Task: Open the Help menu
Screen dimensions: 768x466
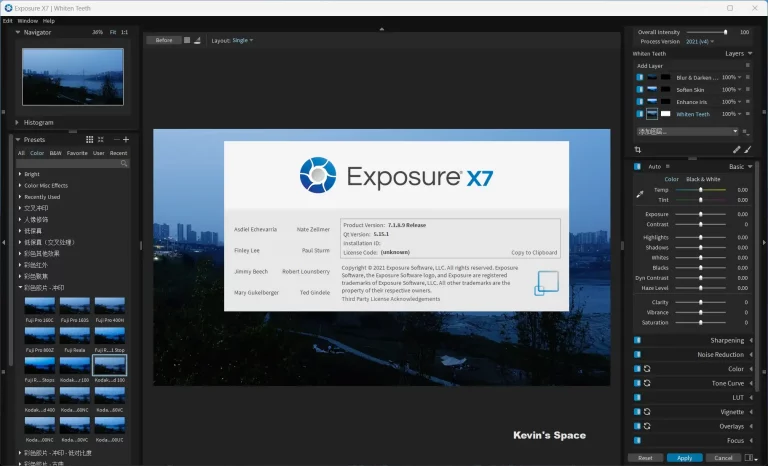Action: pyautogui.click(x=48, y=21)
